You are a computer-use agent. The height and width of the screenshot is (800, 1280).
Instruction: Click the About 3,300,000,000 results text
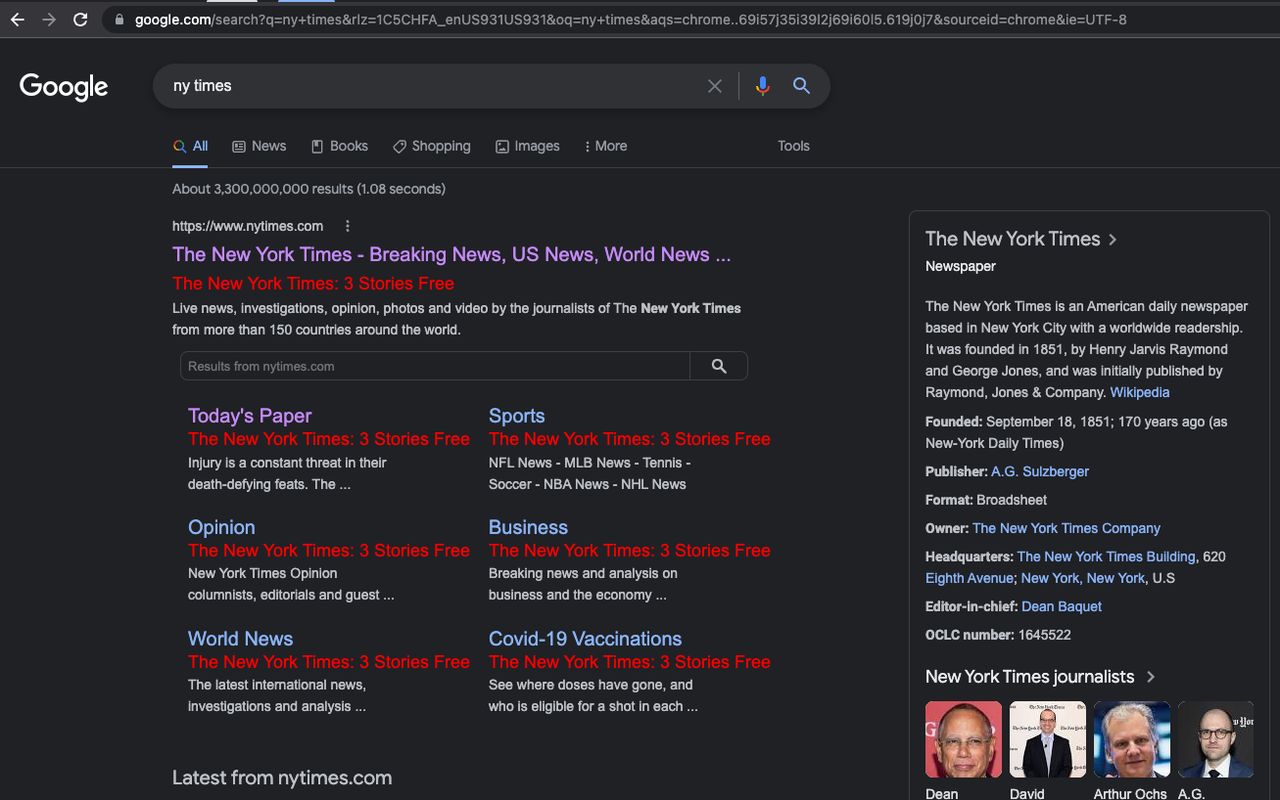click(x=309, y=189)
